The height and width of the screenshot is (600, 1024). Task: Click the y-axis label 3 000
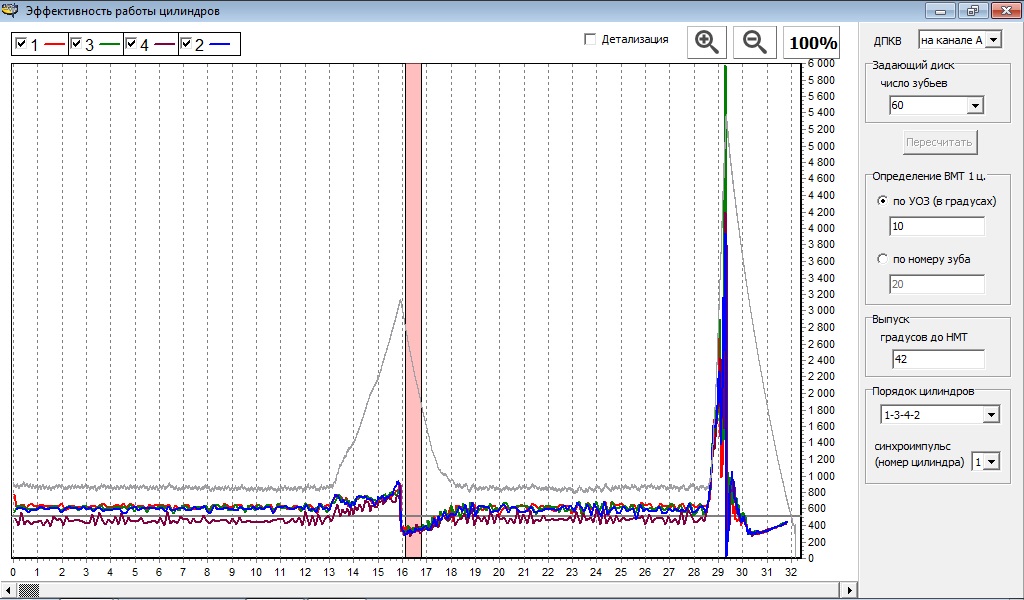tap(822, 311)
